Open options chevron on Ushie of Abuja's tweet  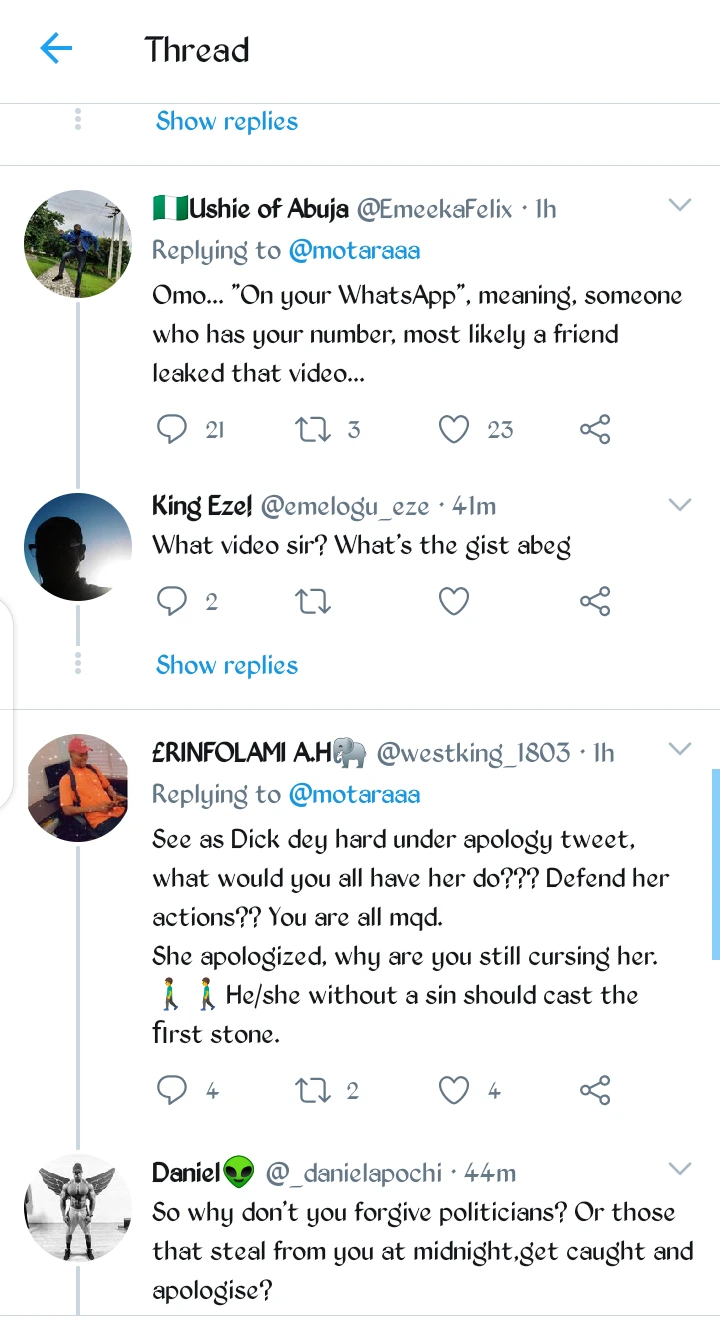coord(680,206)
